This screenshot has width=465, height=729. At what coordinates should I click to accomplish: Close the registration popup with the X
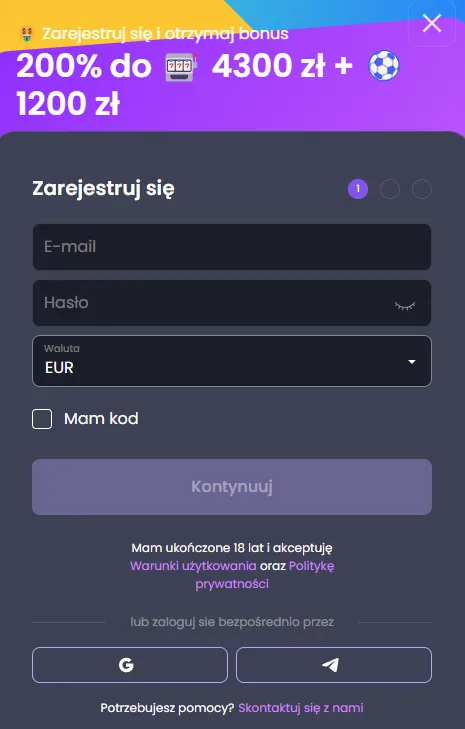[x=432, y=23]
